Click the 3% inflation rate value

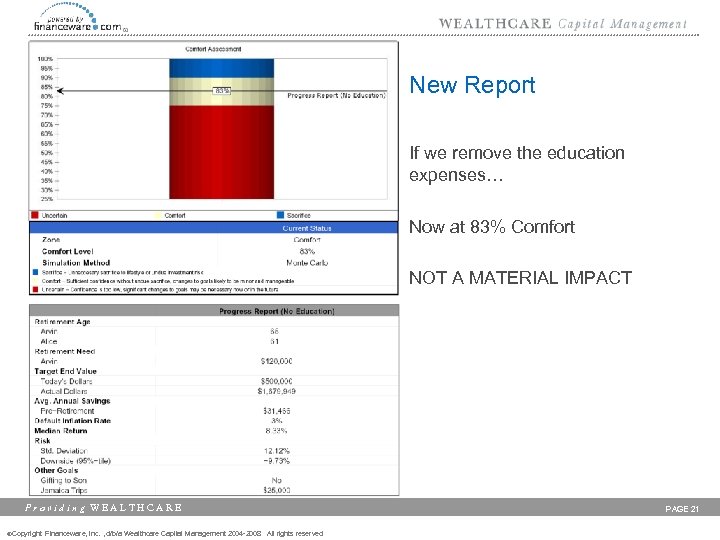pos(276,421)
